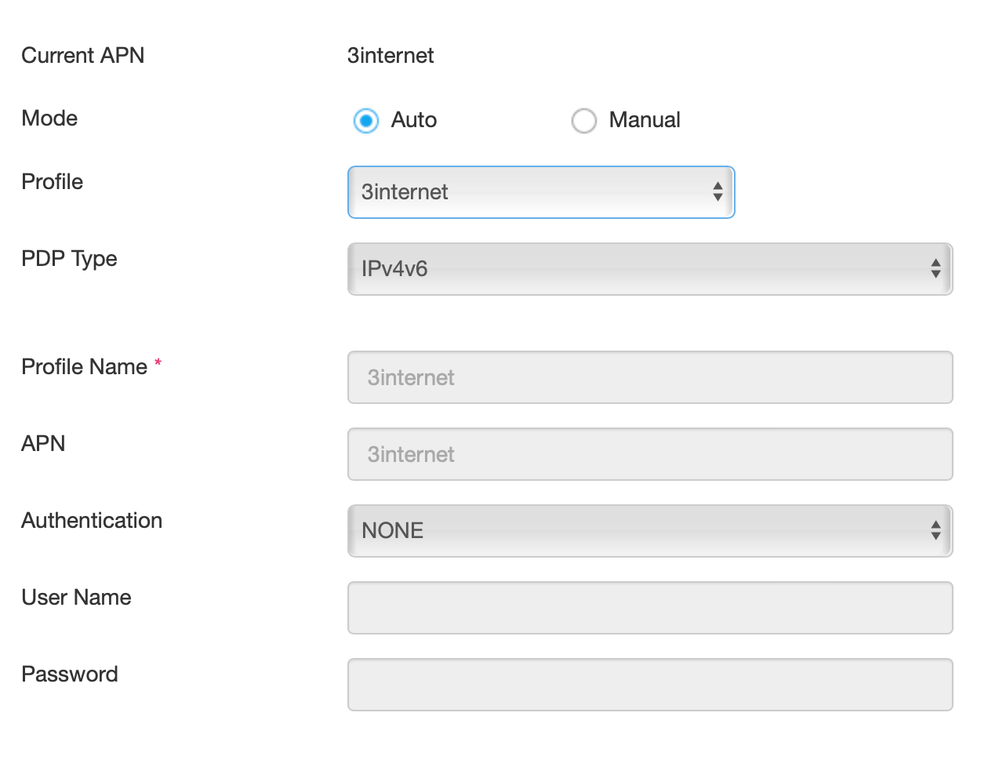The image size is (999, 764).
Task: Select the Auto mode radio button
Action: (x=366, y=121)
